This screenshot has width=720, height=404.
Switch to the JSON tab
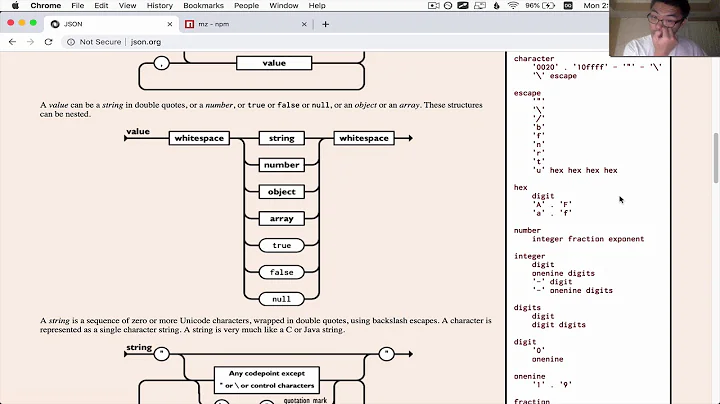point(110,24)
